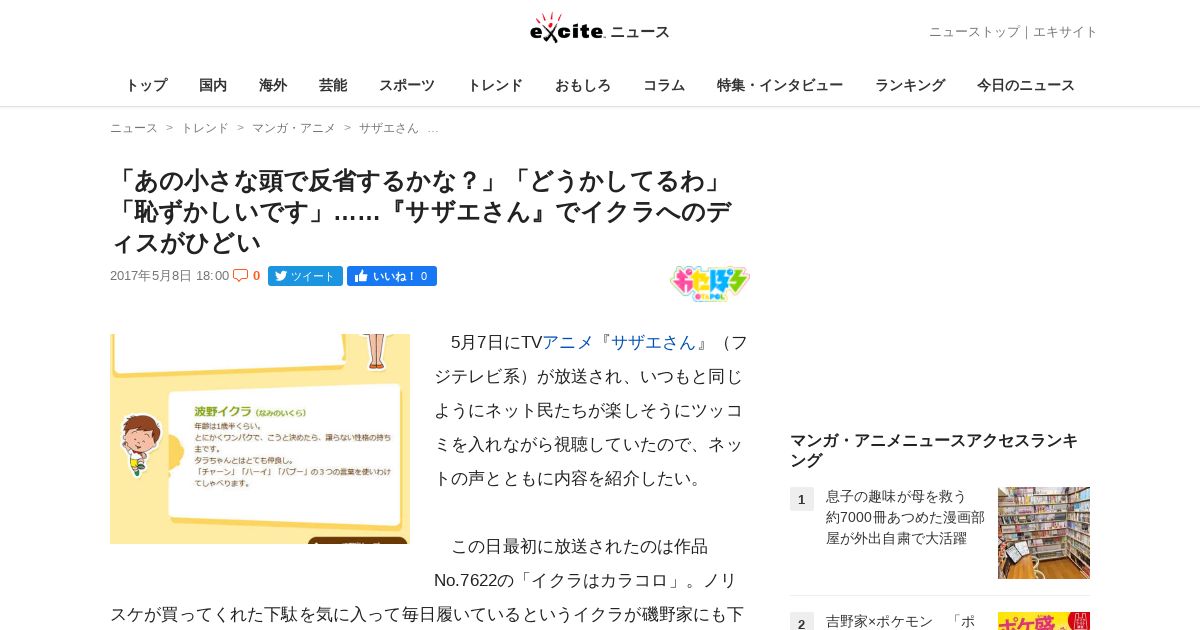Open 今日のニュース in the navigation
Screen dimensions: 1200x630
point(1026,85)
